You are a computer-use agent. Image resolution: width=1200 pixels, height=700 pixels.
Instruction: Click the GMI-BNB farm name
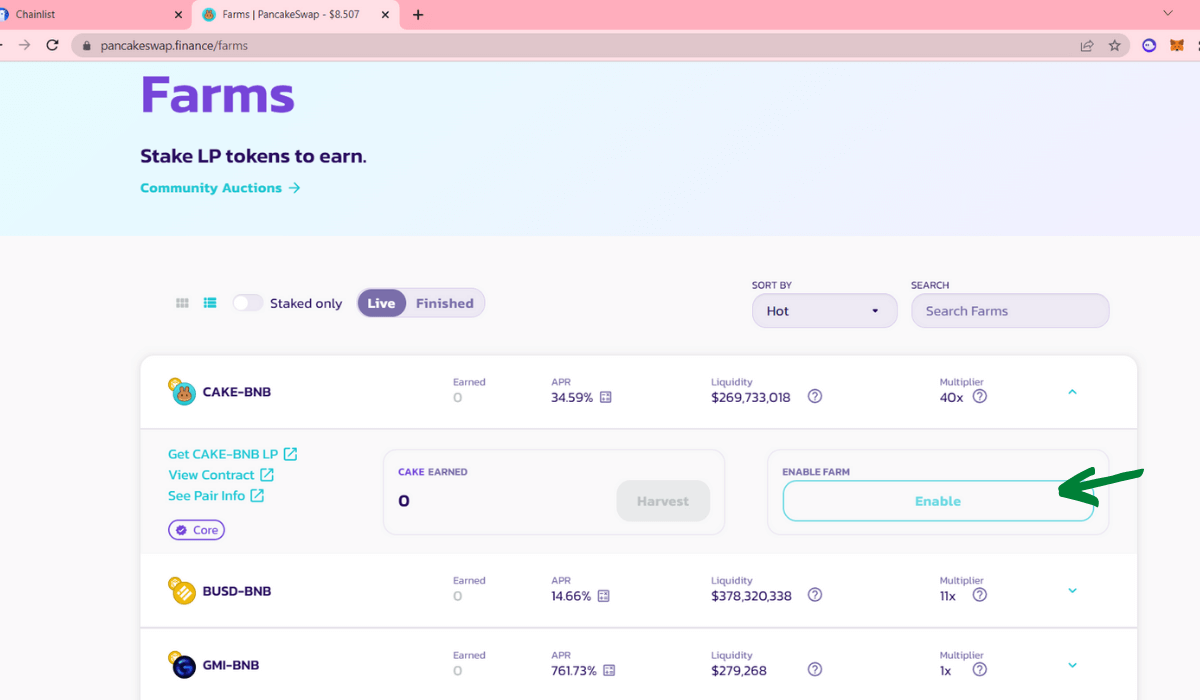point(232,665)
